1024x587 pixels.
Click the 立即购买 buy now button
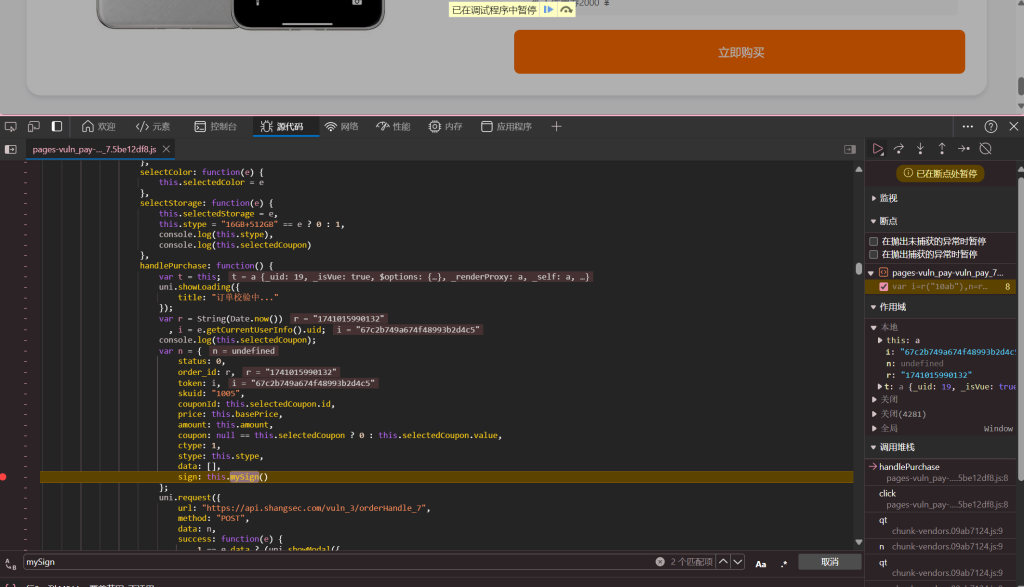coord(739,52)
